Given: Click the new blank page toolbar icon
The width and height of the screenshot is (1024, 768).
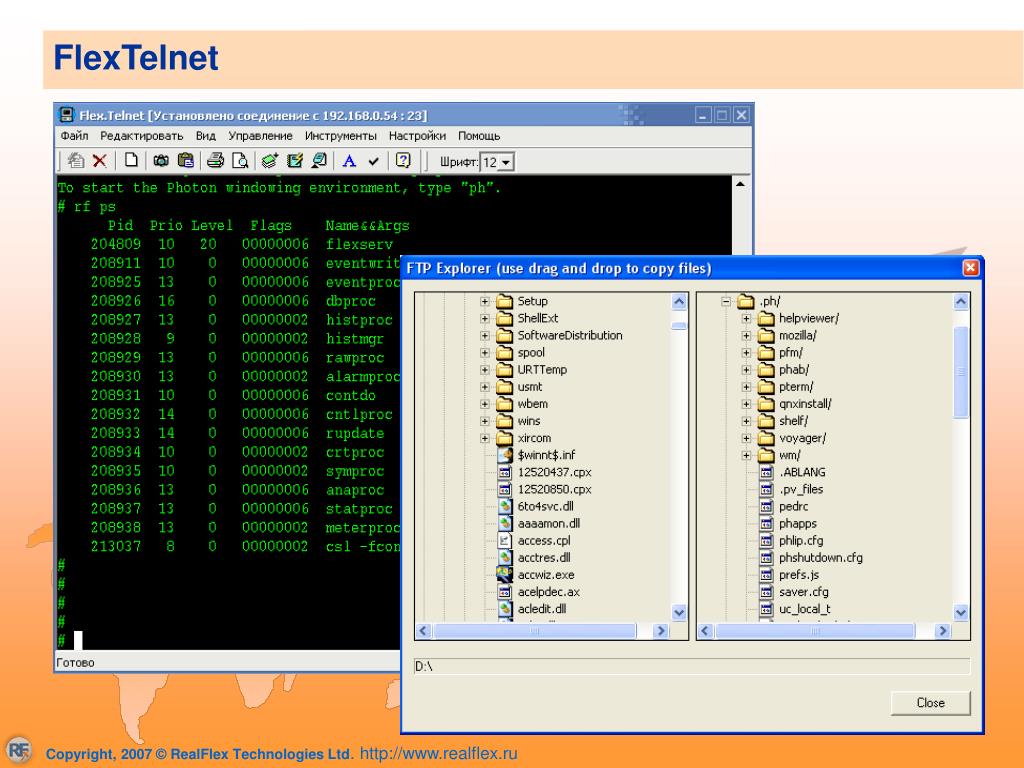Looking at the screenshot, I should pyautogui.click(x=131, y=160).
